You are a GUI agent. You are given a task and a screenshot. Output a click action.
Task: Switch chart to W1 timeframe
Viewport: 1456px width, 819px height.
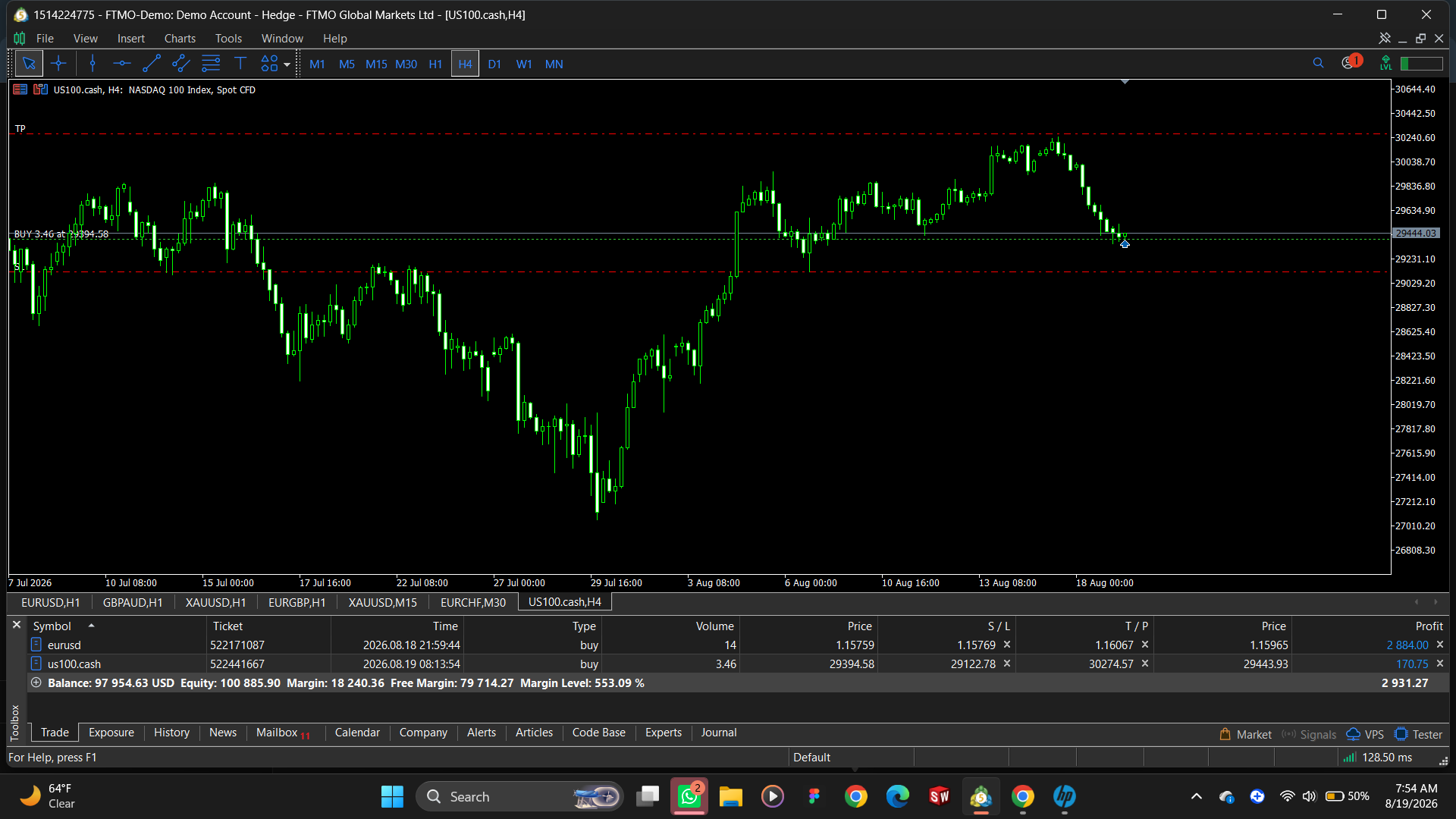(524, 64)
